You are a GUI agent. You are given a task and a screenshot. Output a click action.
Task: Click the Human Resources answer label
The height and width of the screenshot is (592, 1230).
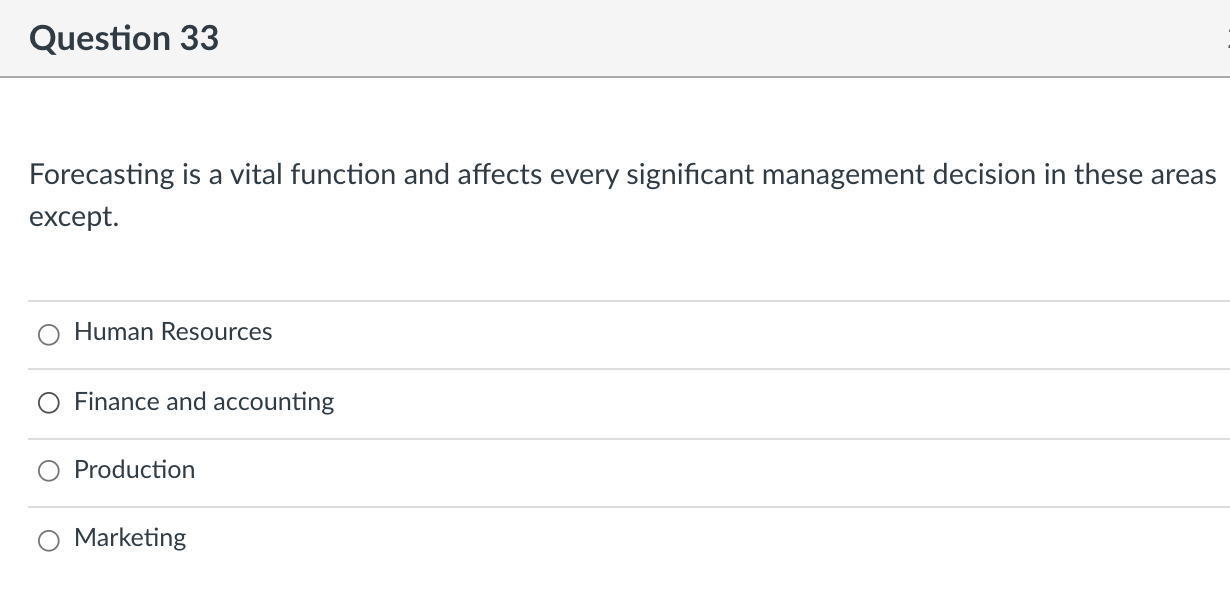(173, 332)
